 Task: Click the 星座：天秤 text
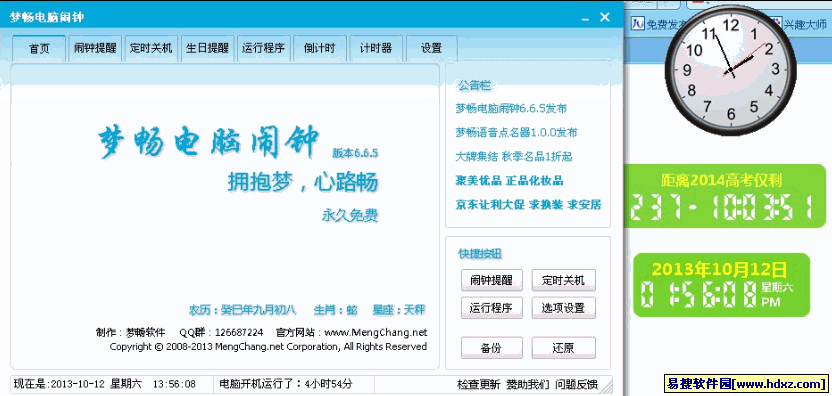pos(398,310)
